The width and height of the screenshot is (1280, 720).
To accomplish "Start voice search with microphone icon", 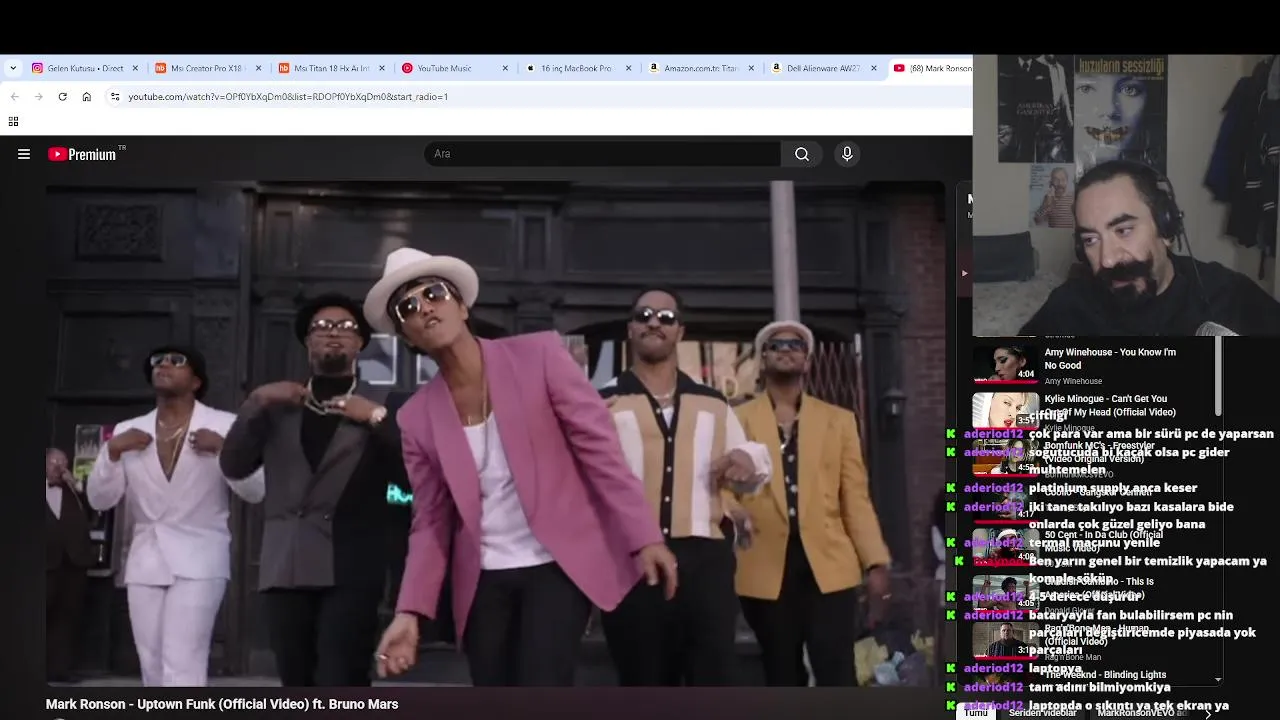I will 847,154.
